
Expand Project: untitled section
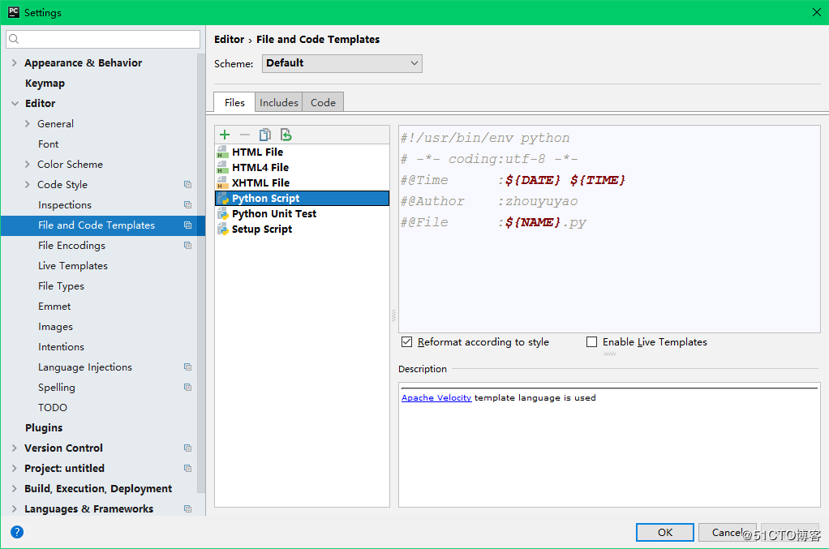click(14, 468)
